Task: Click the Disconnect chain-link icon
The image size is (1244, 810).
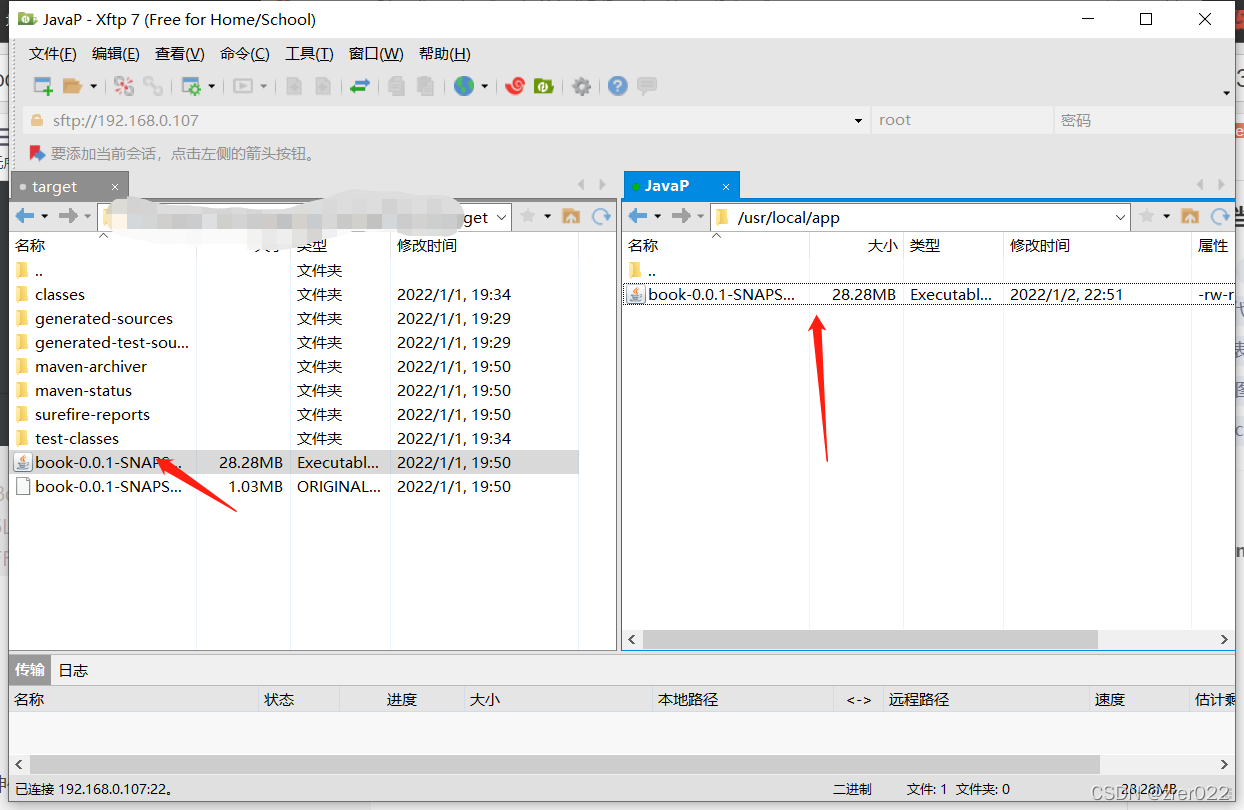Action: point(152,86)
